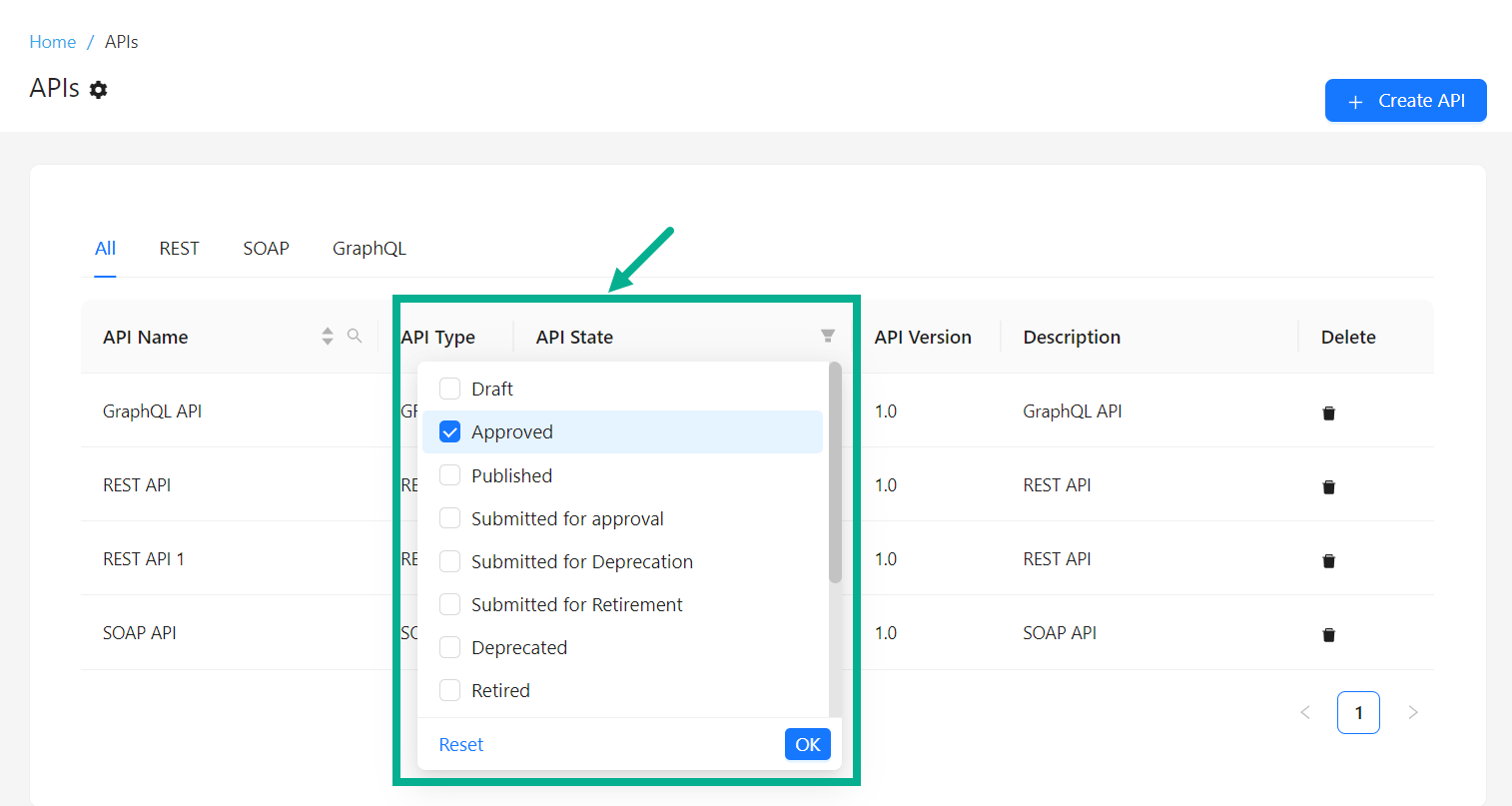Enable the Published filter checkbox

(x=450, y=475)
